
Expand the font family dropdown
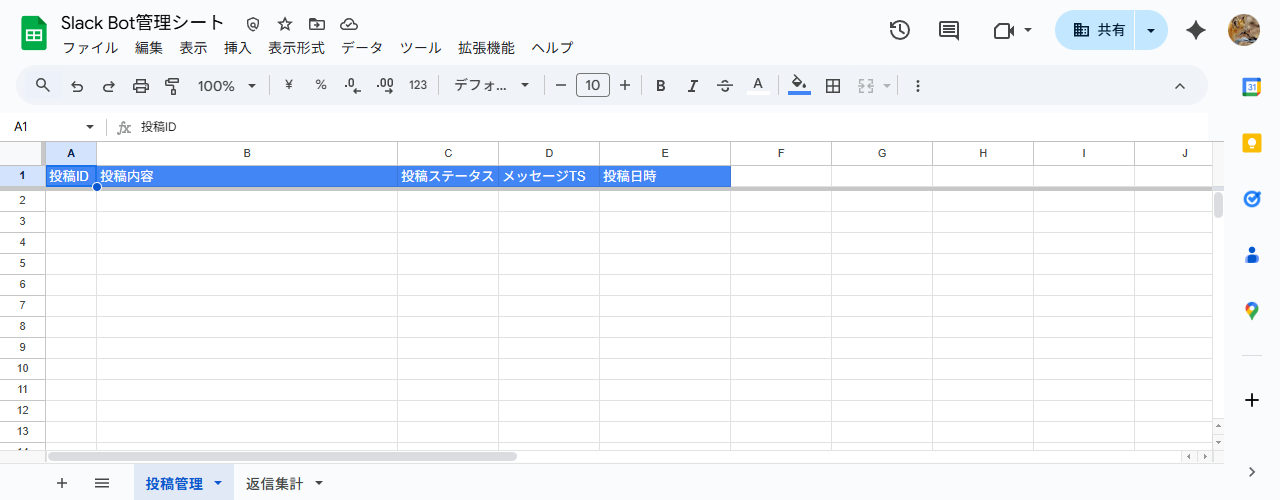tap(491, 86)
